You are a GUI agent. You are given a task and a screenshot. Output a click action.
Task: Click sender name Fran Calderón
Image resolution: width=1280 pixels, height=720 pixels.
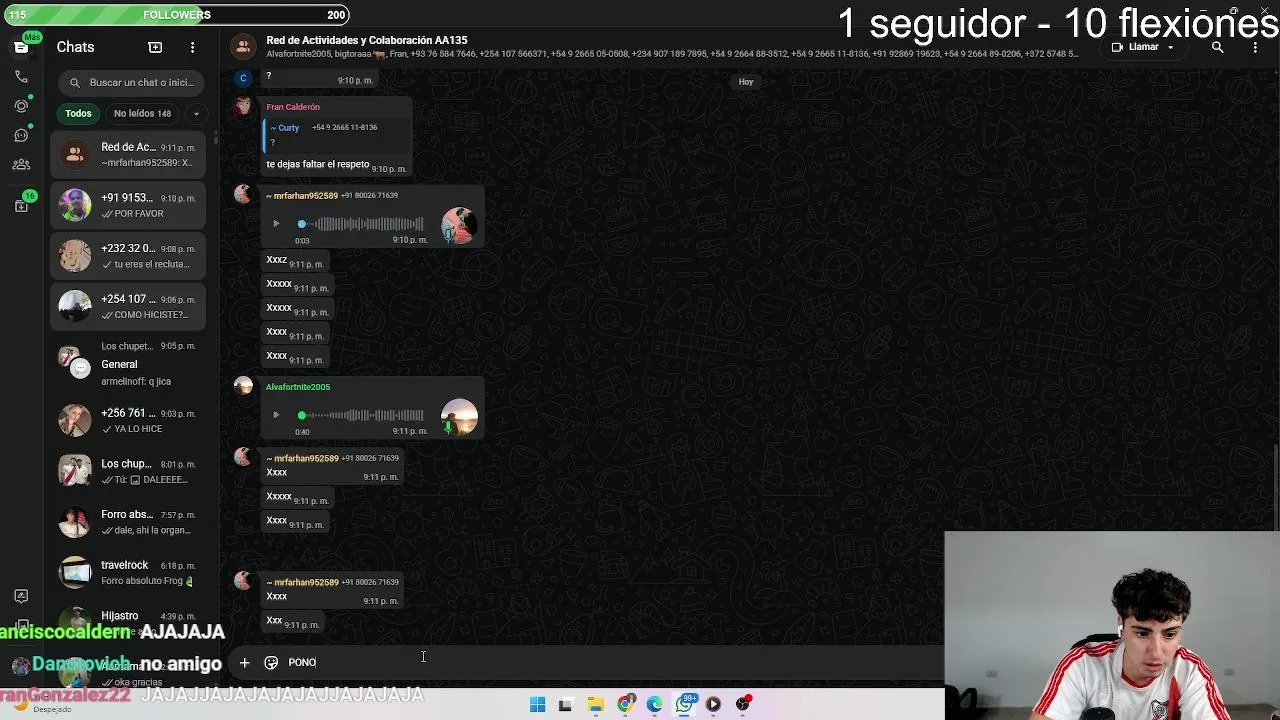[293, 107]
